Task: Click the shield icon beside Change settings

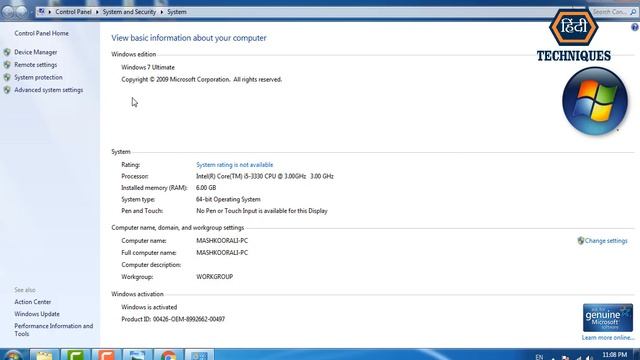Action: (580, 241)
